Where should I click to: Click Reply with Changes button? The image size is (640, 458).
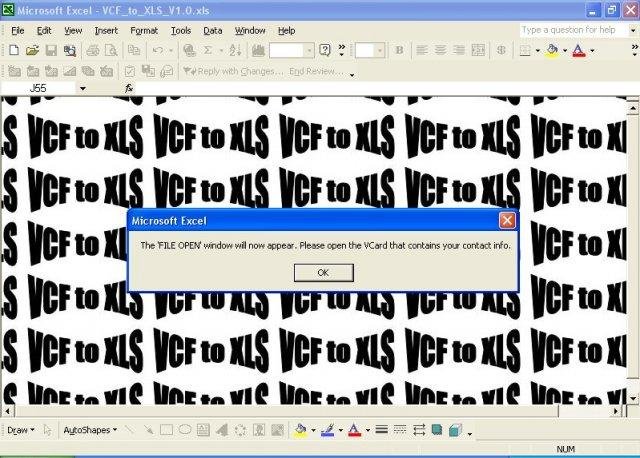(233, 71)
